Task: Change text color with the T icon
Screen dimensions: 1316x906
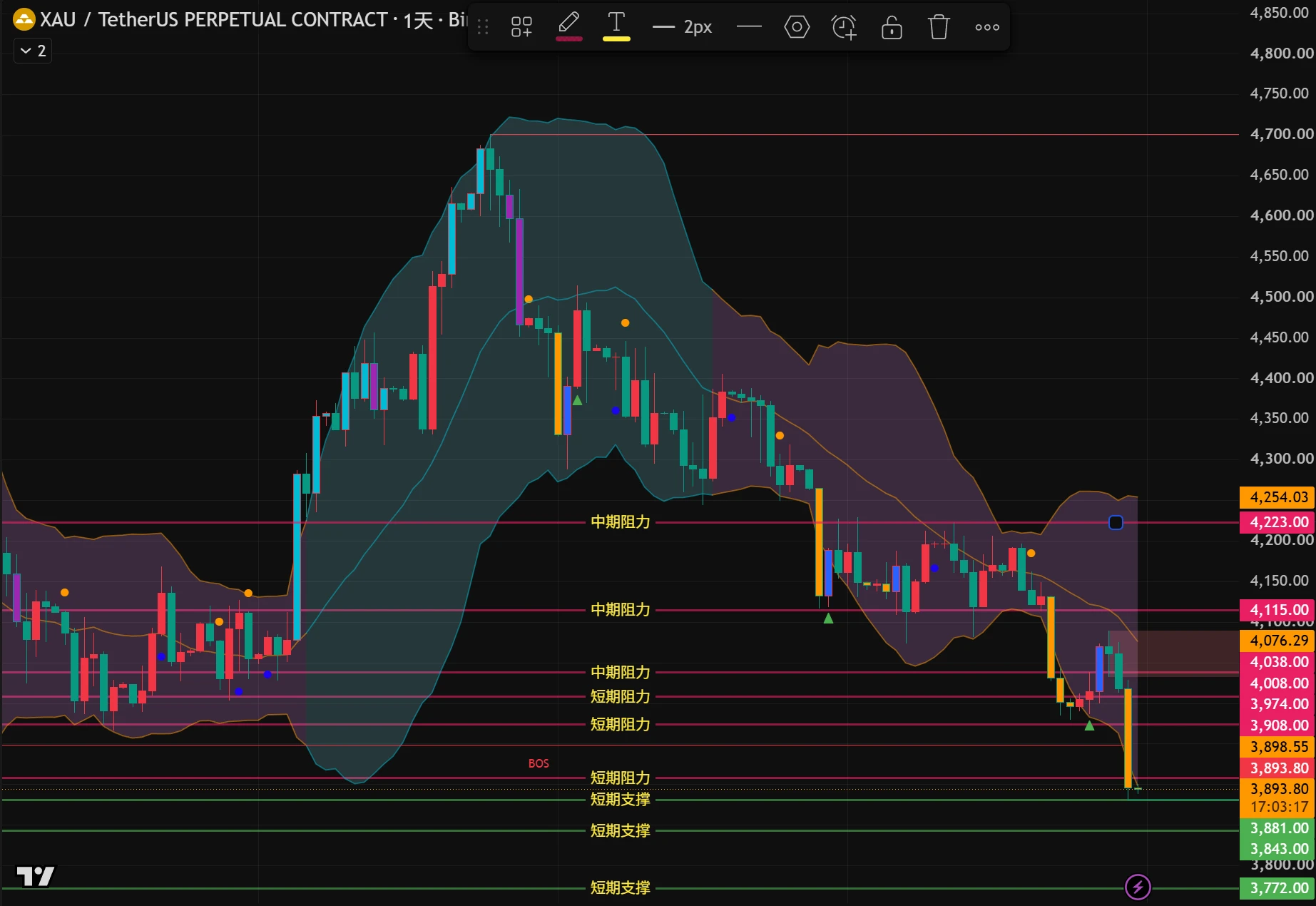Action: [x=616, y=26]
